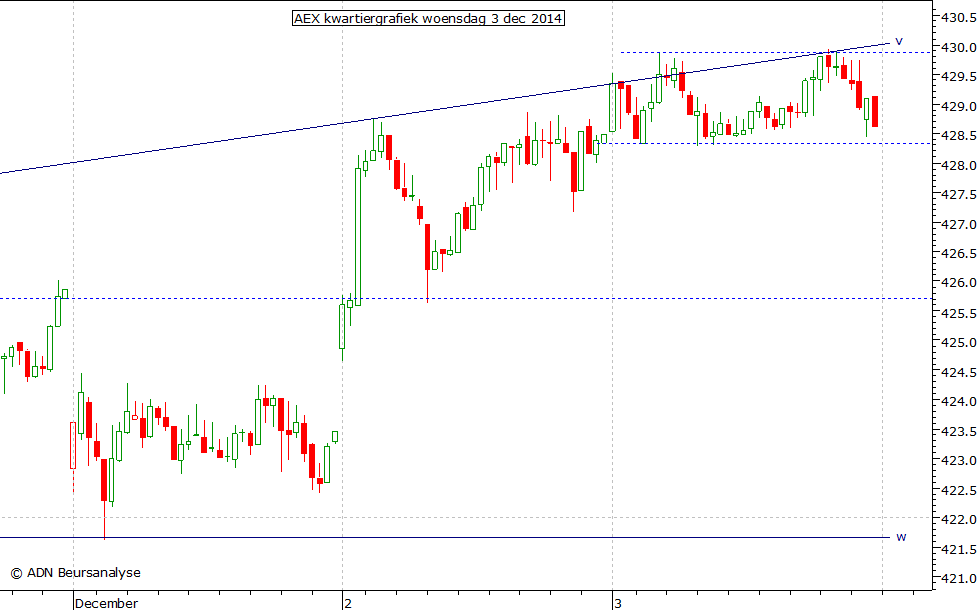This screenshot has width=980, height=610.
Task: Click the chart title 'AEX kwartiergrafiek woensdag 3 dec 2014'
Action: tap(428, 18)
